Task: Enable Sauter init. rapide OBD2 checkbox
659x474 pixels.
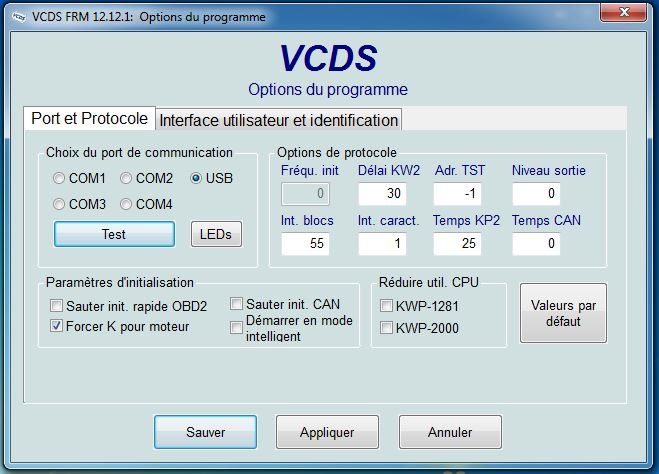Action: point(56,305)
